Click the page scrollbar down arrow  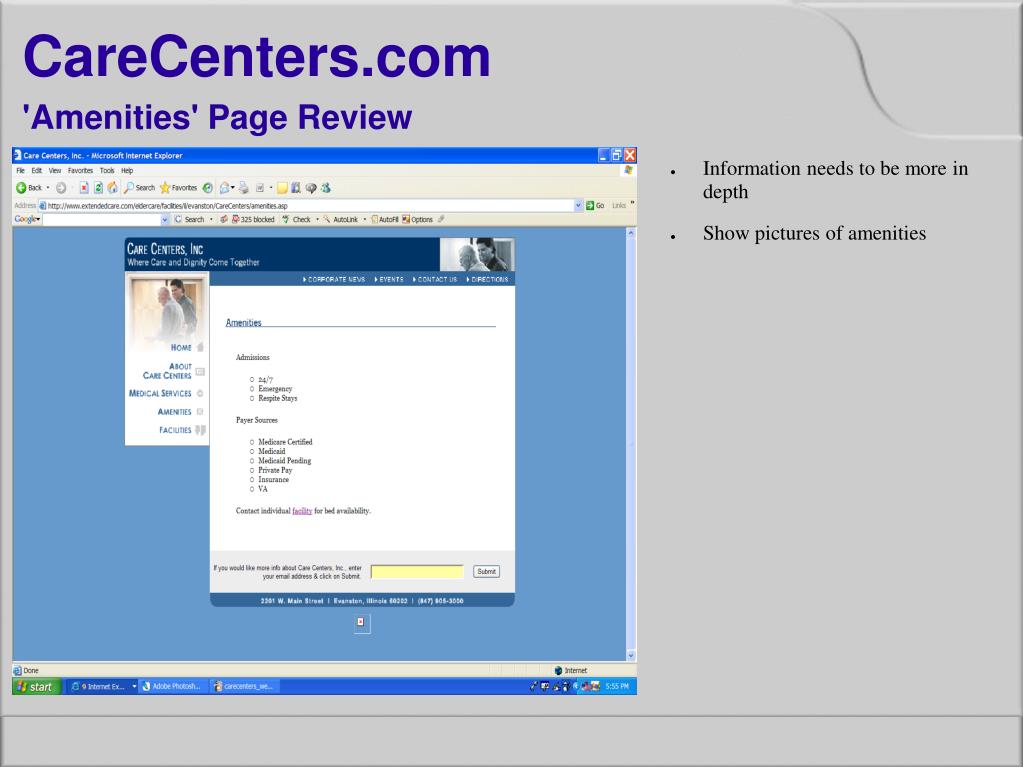[631, 655]
